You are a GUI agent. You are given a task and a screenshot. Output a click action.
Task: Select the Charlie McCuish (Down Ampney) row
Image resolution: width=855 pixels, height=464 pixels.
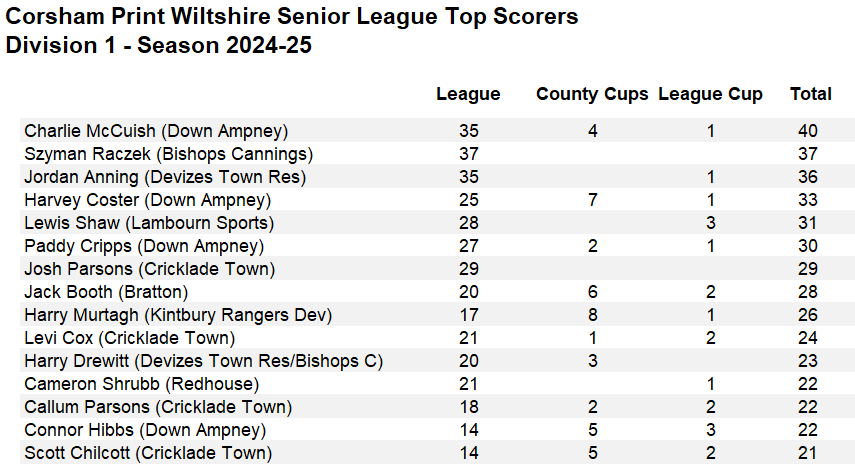pos(156,131)
